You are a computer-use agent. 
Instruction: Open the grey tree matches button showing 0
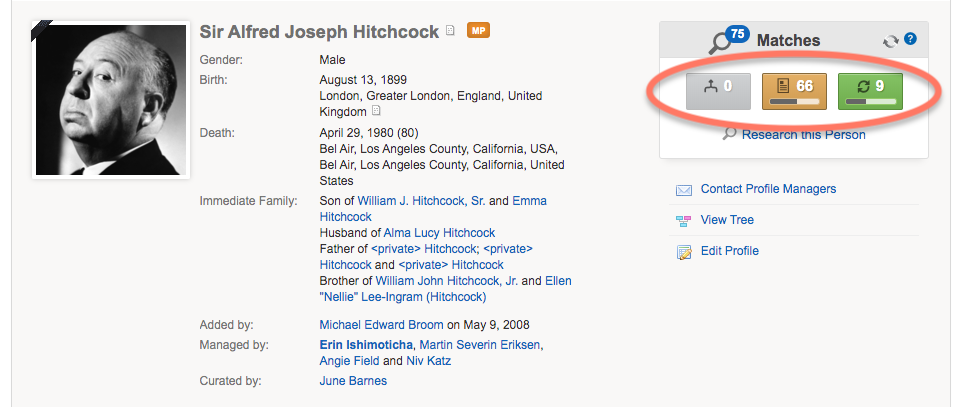coord(718,92)
